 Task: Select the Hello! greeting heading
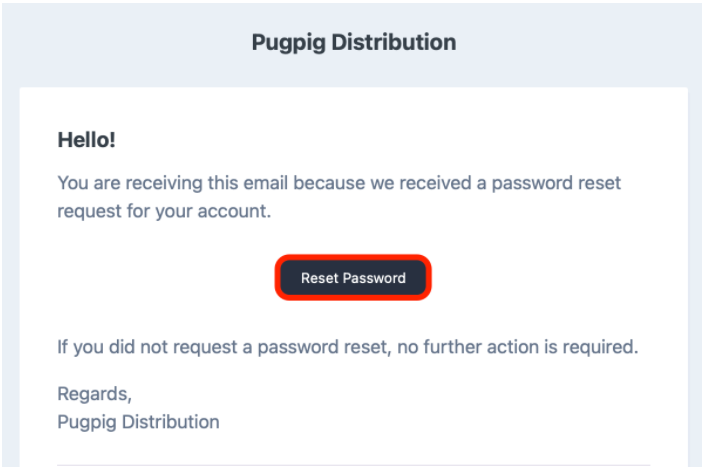(86, 140)
